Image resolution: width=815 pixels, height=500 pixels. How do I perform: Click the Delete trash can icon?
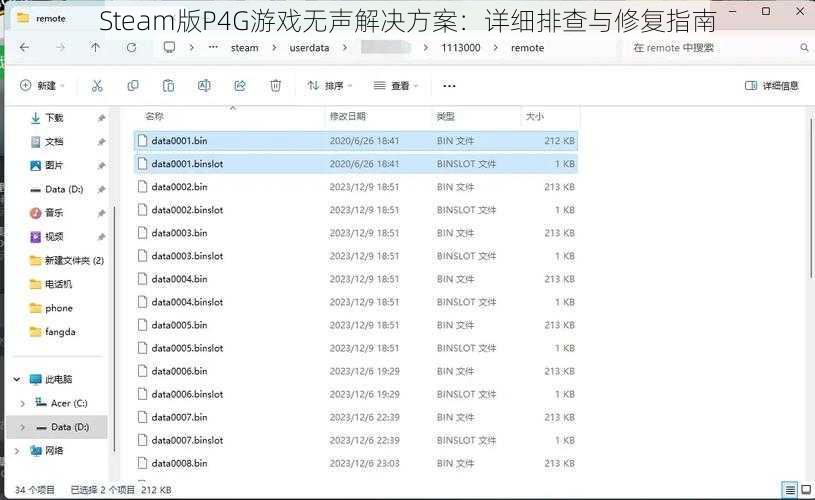click(275, 86)
